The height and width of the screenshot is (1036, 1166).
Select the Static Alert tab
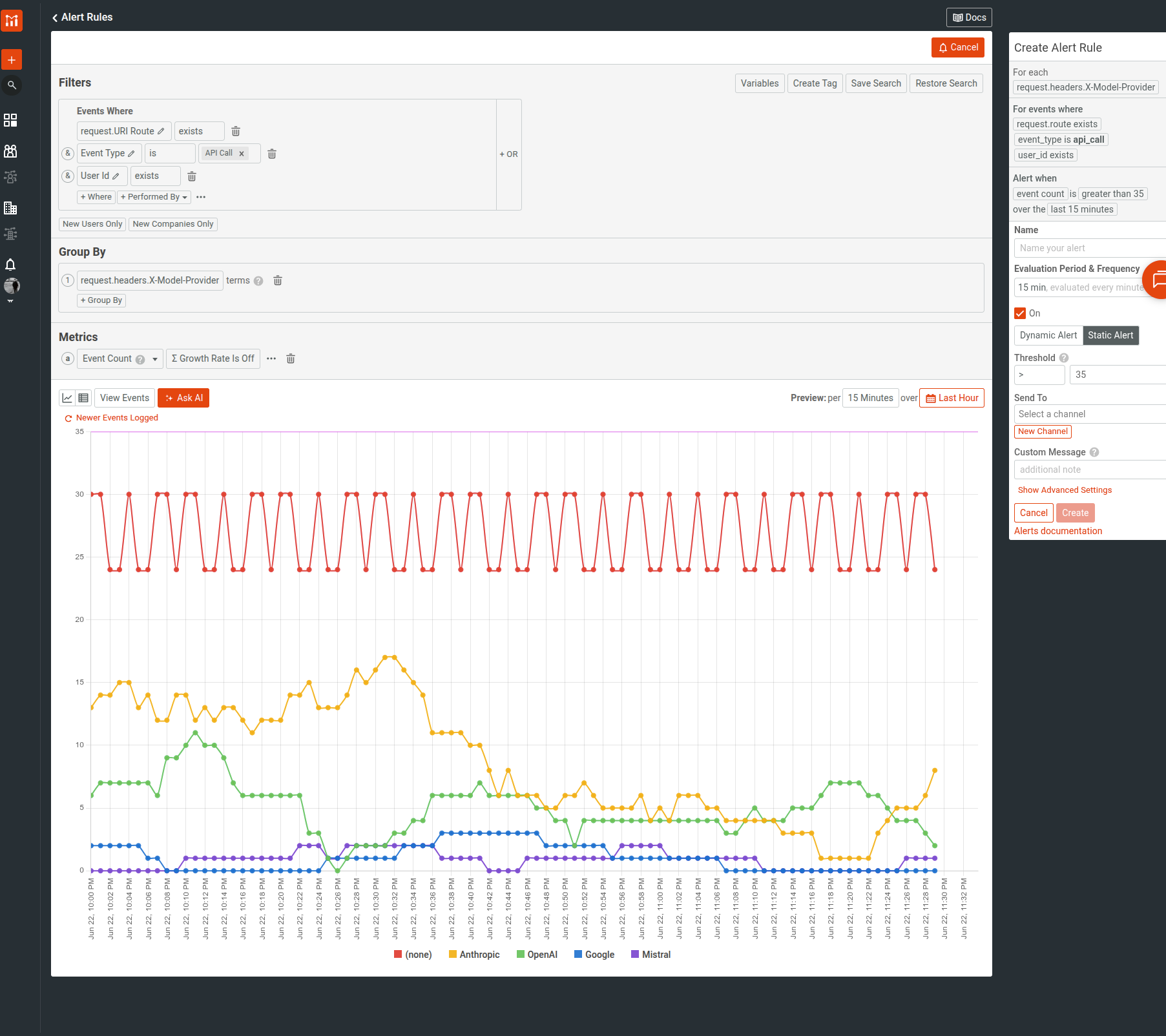point(1110,335)
